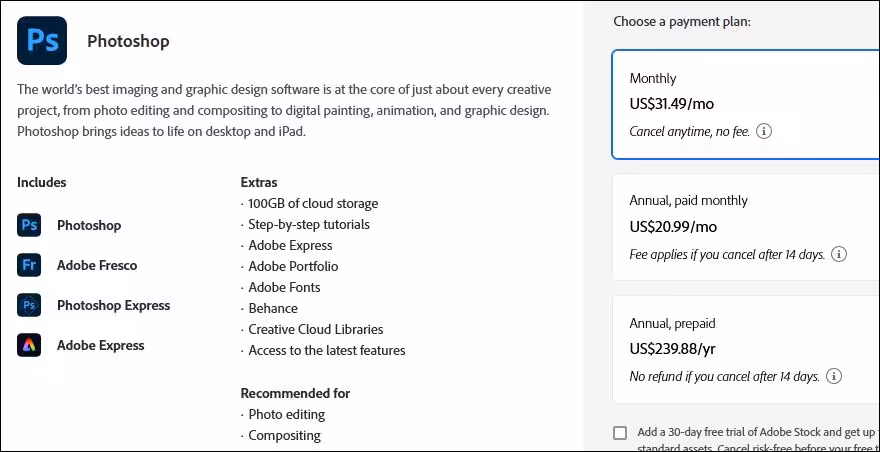The height and width of the screenshot is (452, 880).
Task: Click the Adobe Express app label
Action: 100,345
